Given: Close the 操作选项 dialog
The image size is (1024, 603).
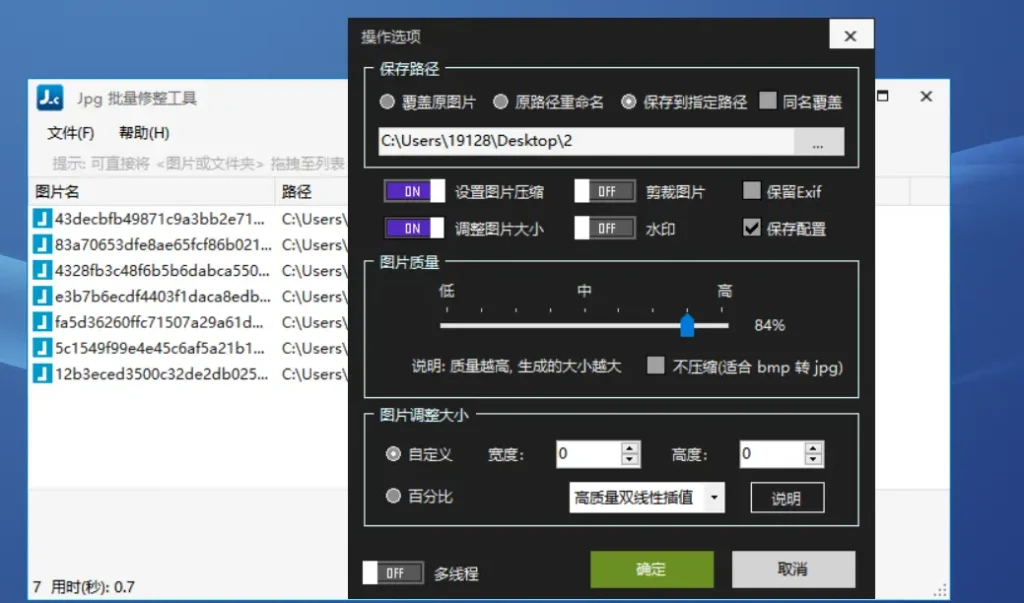Looking at the screenshot, I should coord(850,35).
